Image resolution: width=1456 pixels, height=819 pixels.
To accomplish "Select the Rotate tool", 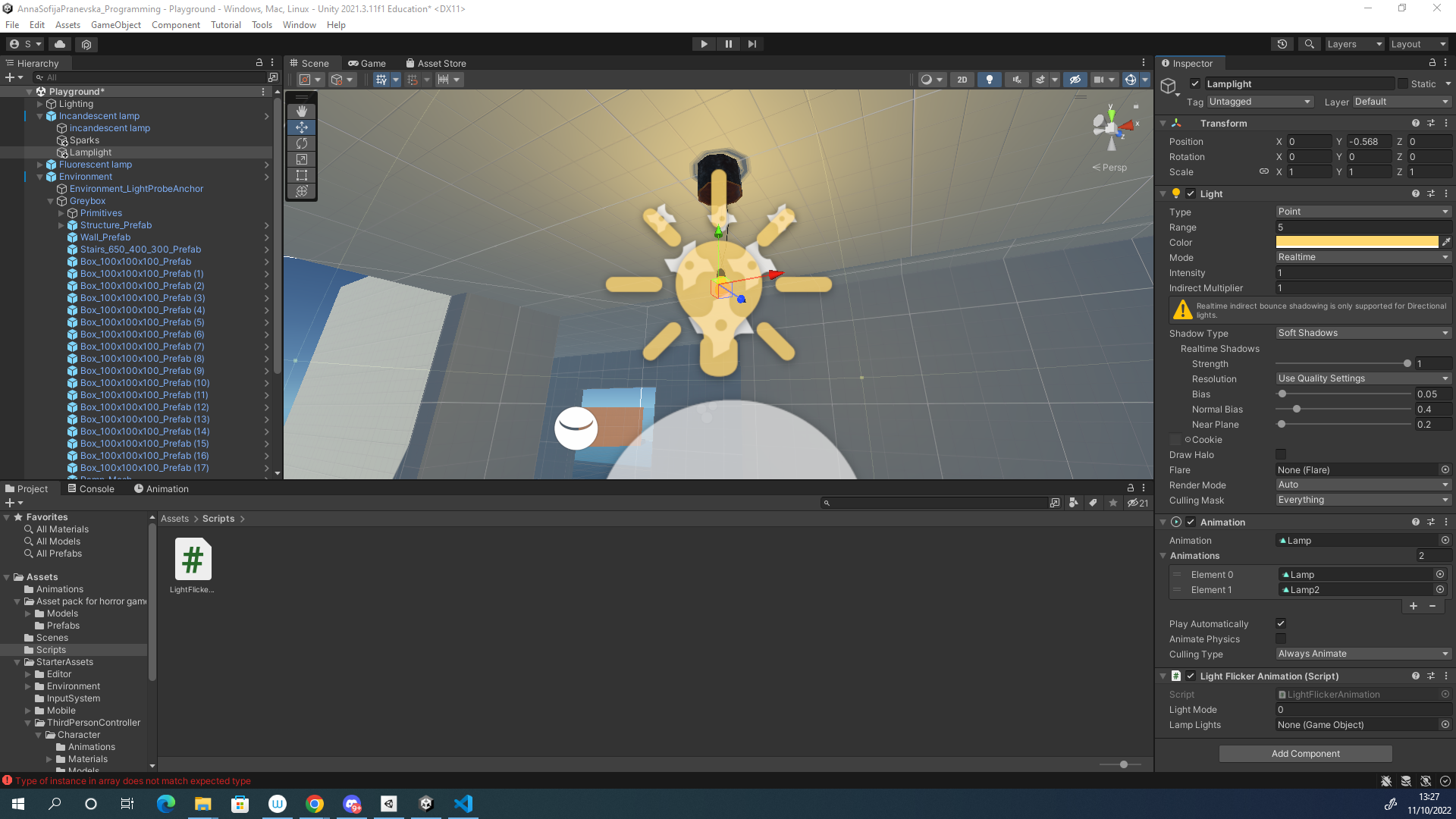I will tap(302, 143).
